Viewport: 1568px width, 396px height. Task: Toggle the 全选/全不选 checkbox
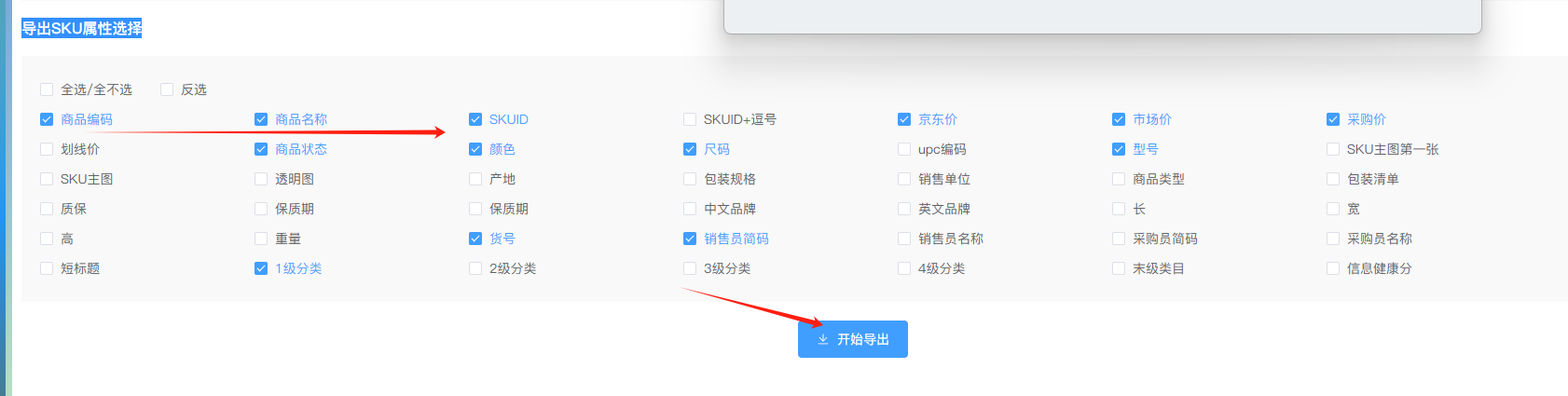click(47, 89)
